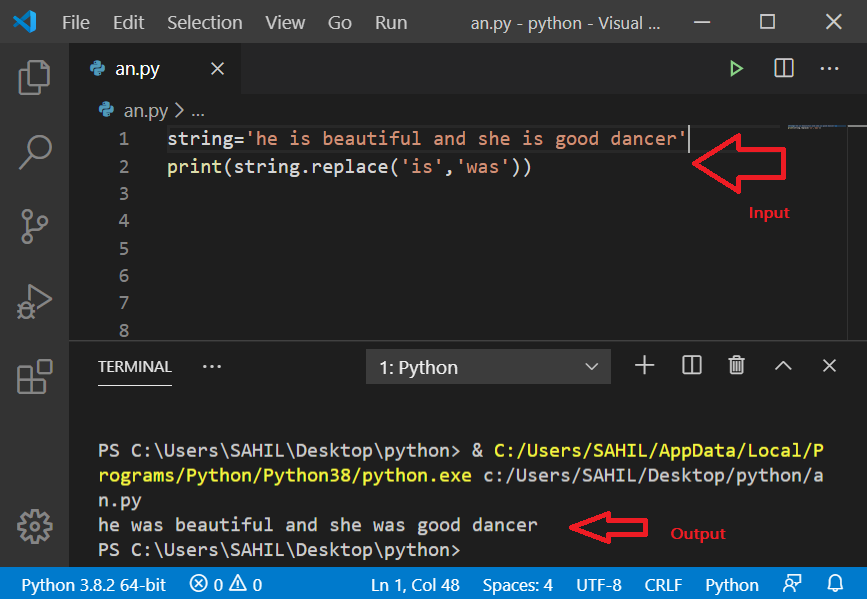867x599 pixels.
Task: Click the breadcrumb ellipsis after an.py
Action: click(x=198, y=112)
